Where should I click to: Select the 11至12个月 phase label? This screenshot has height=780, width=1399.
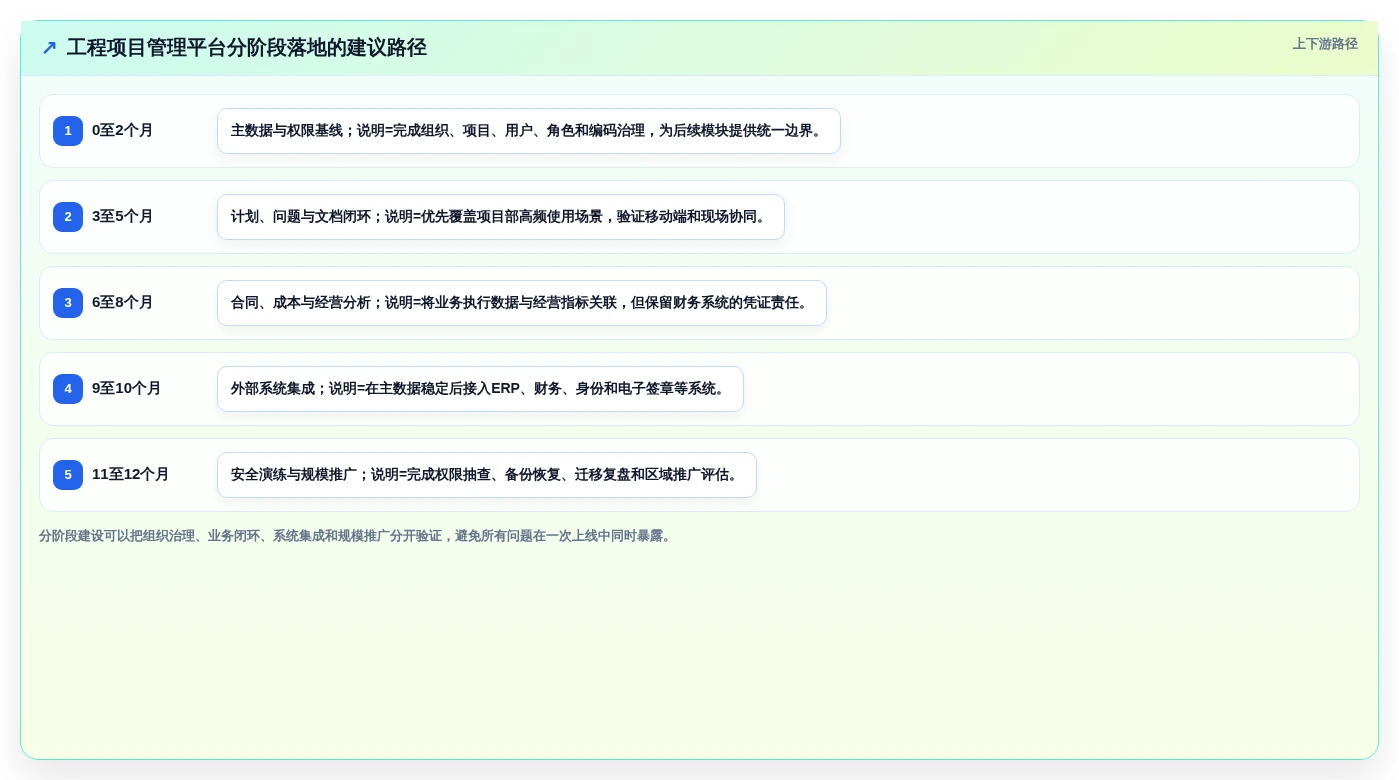[130, 474]
